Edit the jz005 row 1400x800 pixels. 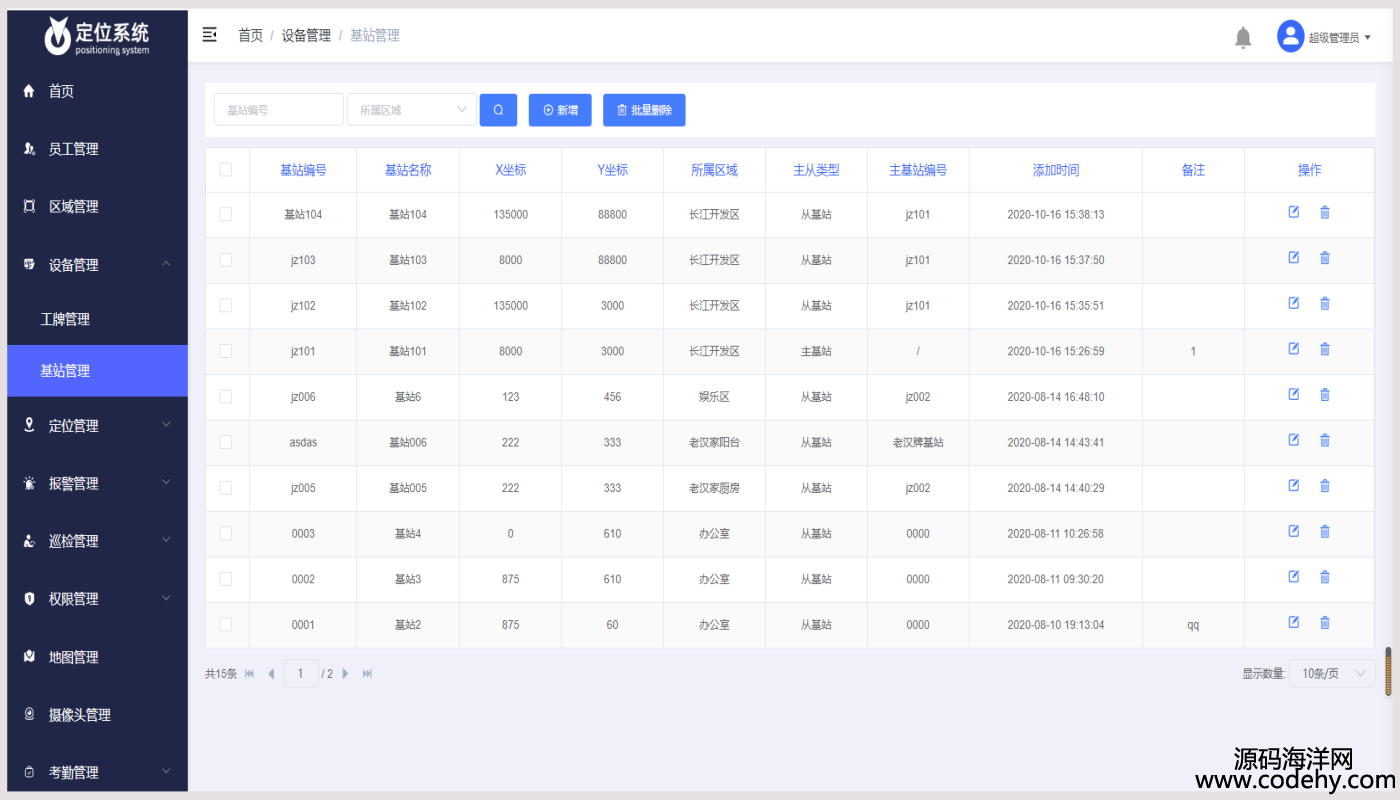pos(1293,485)
